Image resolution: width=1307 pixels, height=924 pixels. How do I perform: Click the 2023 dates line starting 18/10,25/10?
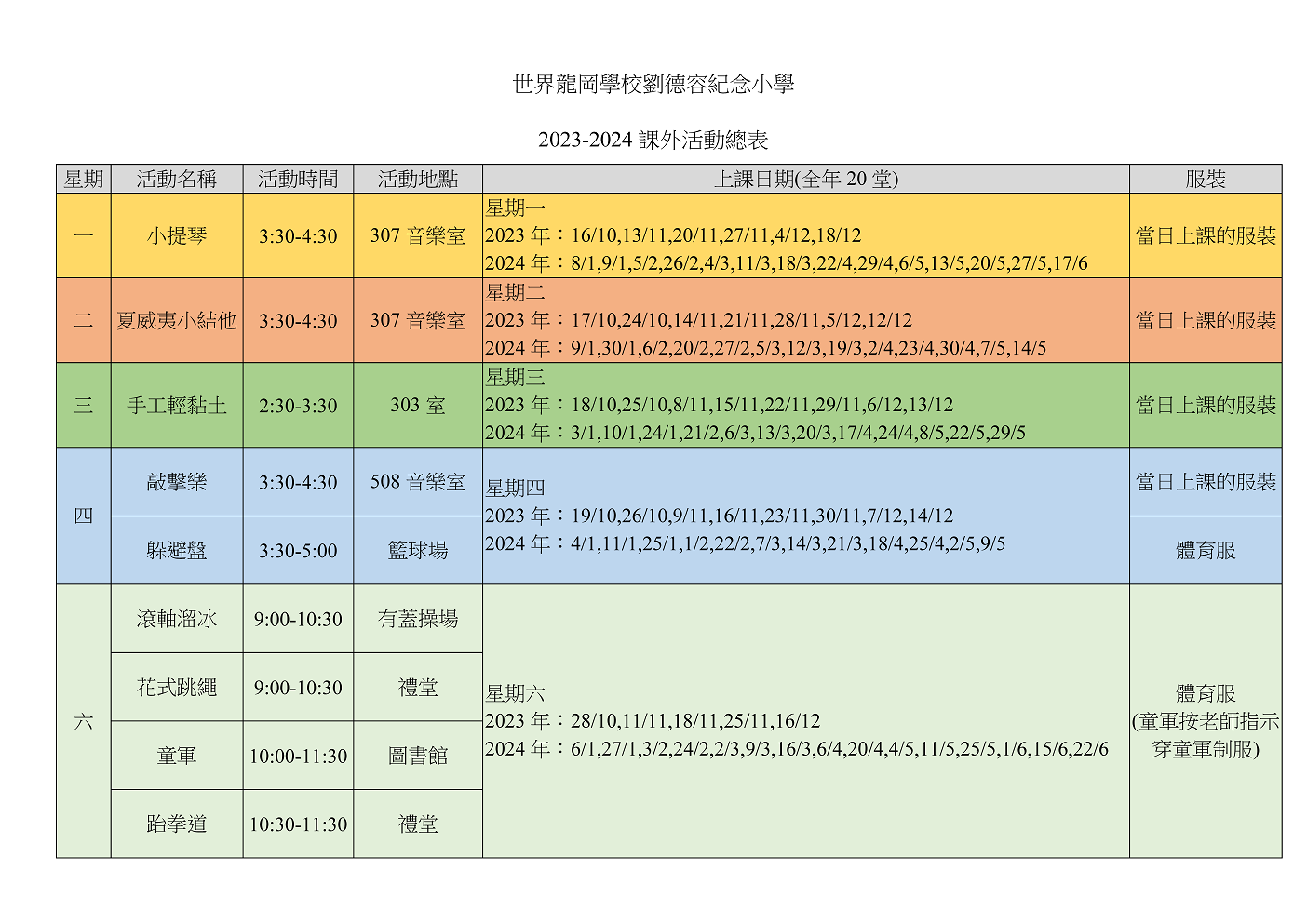pos(720,405)
